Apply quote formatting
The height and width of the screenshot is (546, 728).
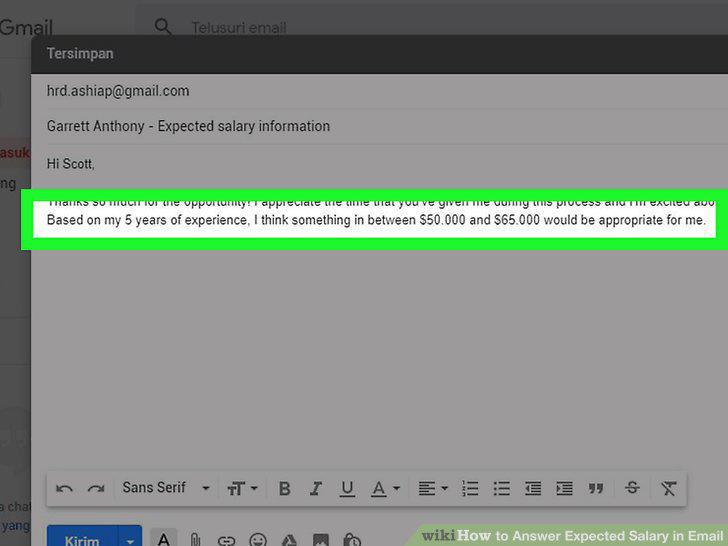596,488
